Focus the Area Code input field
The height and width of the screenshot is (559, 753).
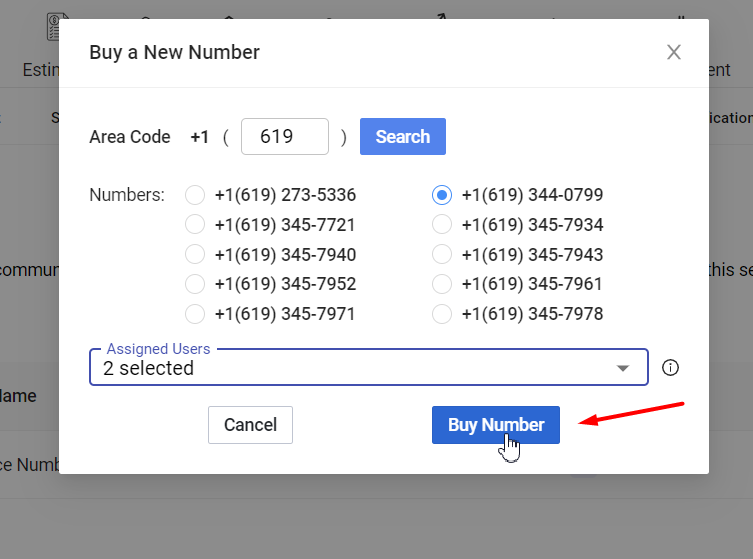(285, 136)
